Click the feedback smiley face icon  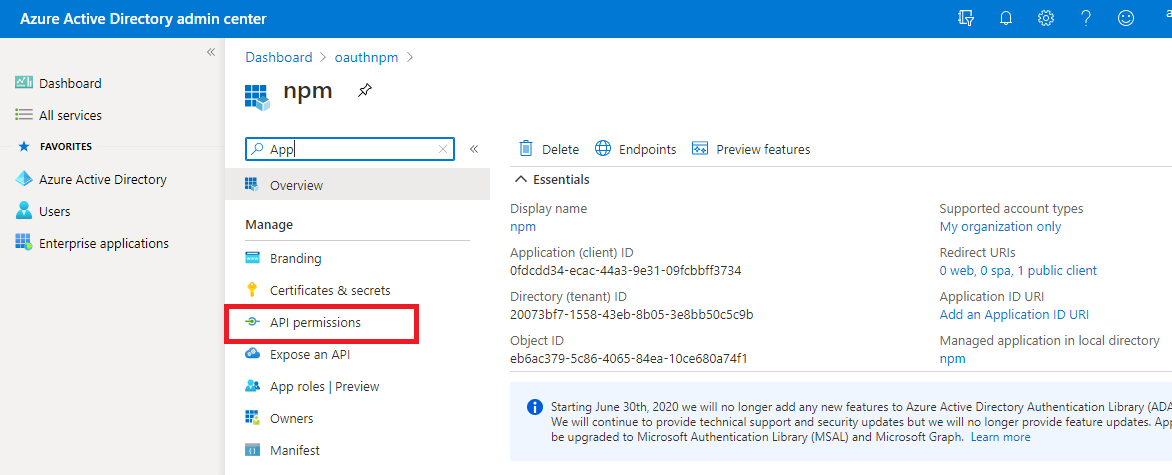[1126, 19]
